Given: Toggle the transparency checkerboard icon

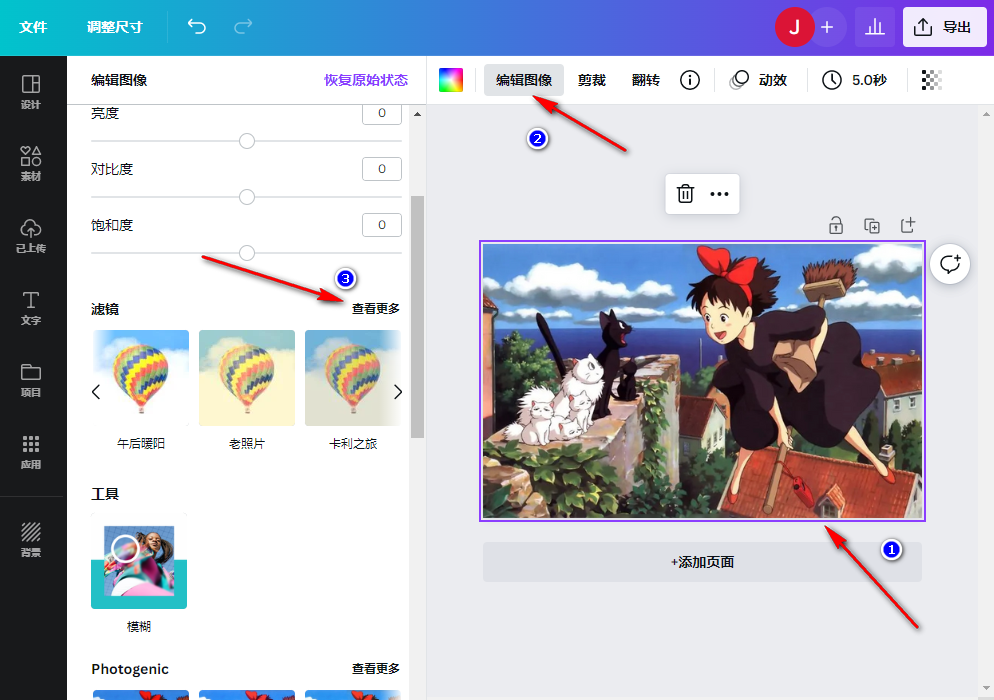Looking at the screenshot, I should click(x=930, y=80).
